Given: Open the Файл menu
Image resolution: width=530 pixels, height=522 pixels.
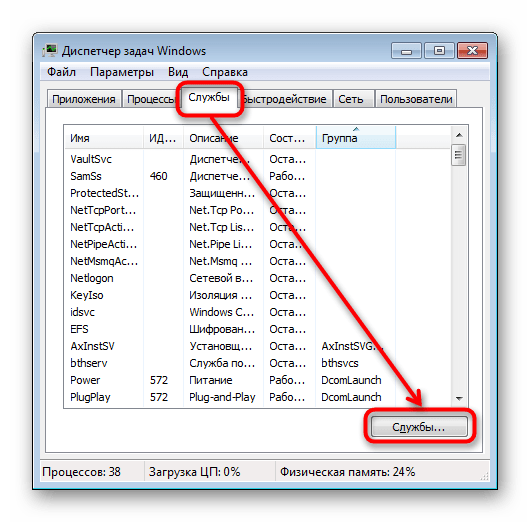Looking at the screenshot, I should [61, 72].
